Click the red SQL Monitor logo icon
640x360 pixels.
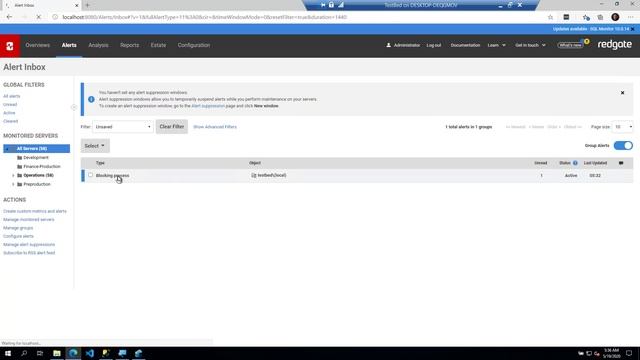tap(10, 46)
